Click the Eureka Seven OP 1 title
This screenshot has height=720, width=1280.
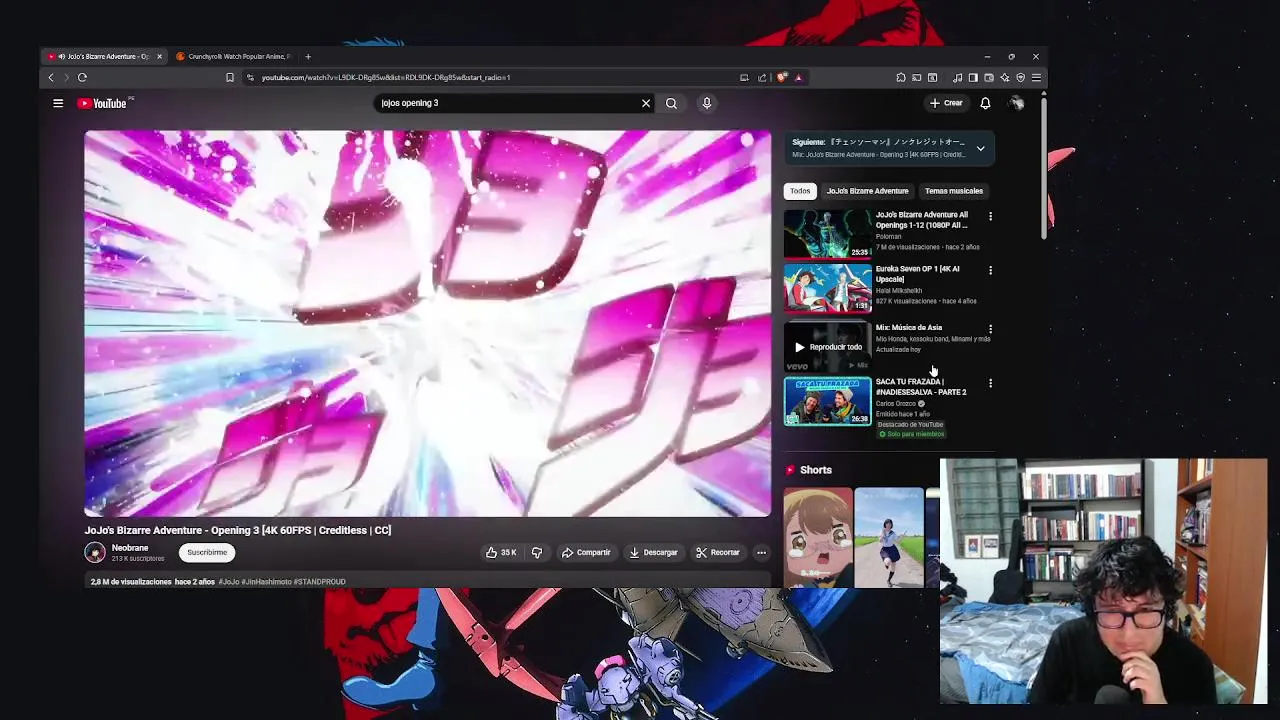917,274
